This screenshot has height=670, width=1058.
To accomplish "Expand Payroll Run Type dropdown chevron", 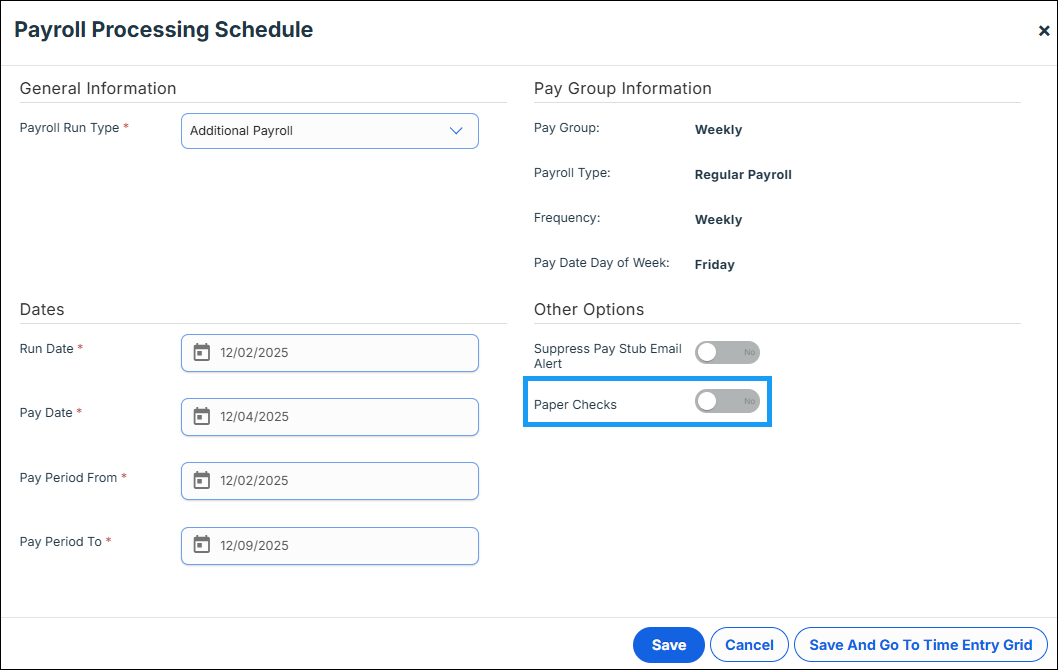I will pos(456,131).
